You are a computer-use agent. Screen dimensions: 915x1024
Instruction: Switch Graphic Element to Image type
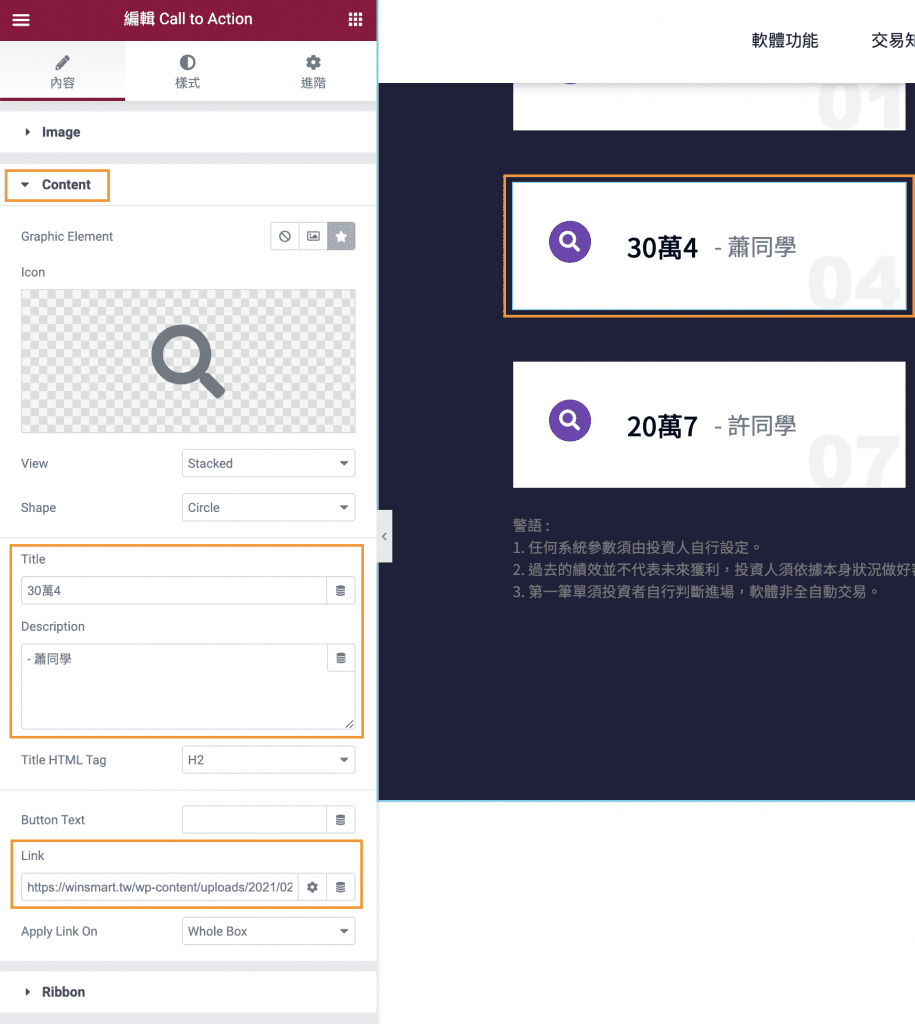[x=311, y=236]
